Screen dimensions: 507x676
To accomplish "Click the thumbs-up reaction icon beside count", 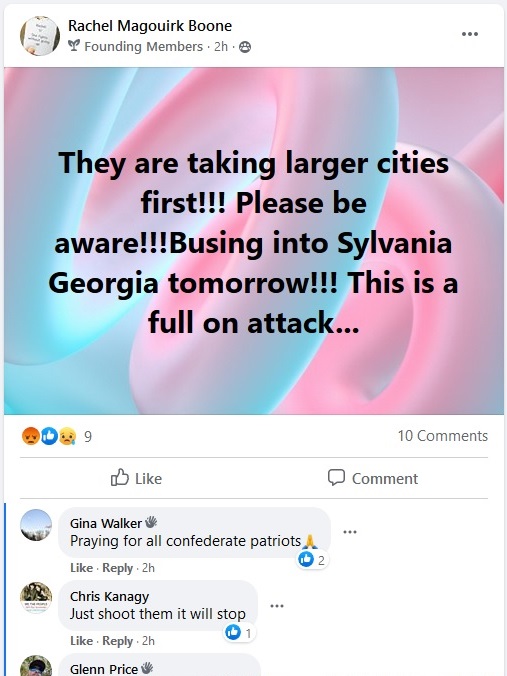I will click(49, 436).
